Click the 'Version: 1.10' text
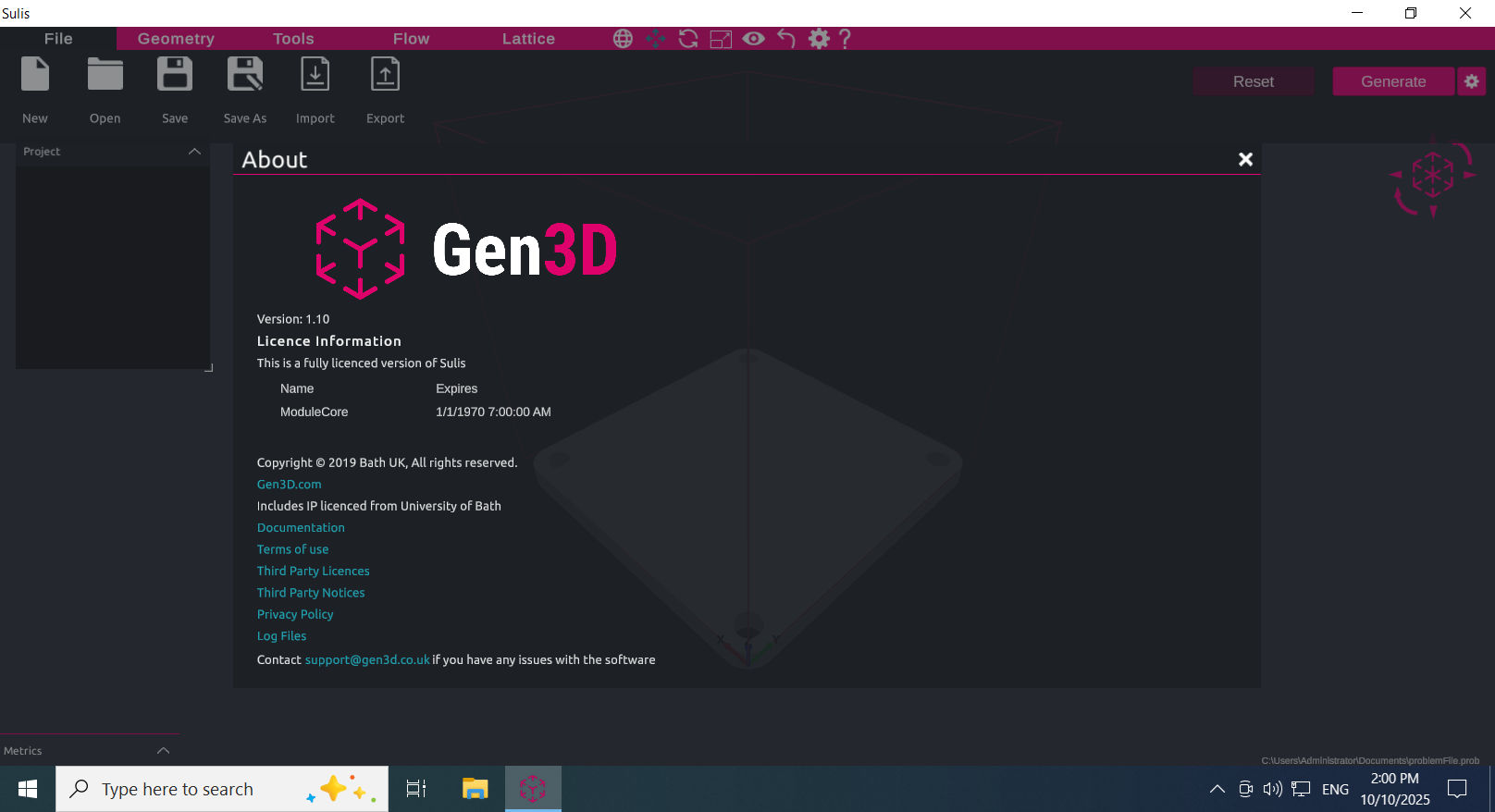 point(293,319)
